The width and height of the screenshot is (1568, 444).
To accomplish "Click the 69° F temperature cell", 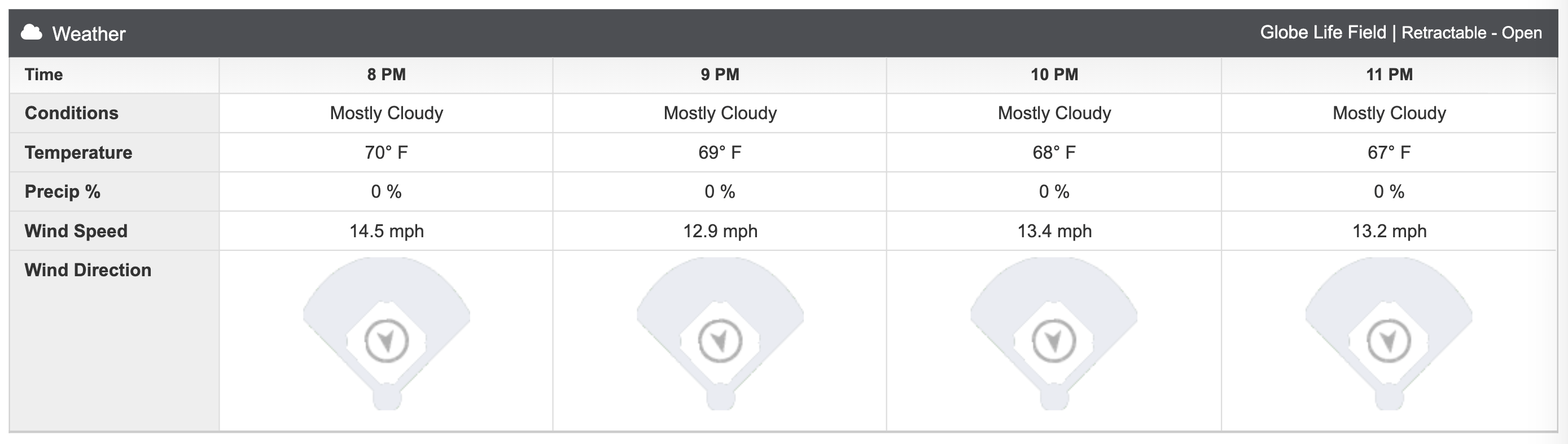I will pos(720,153).
